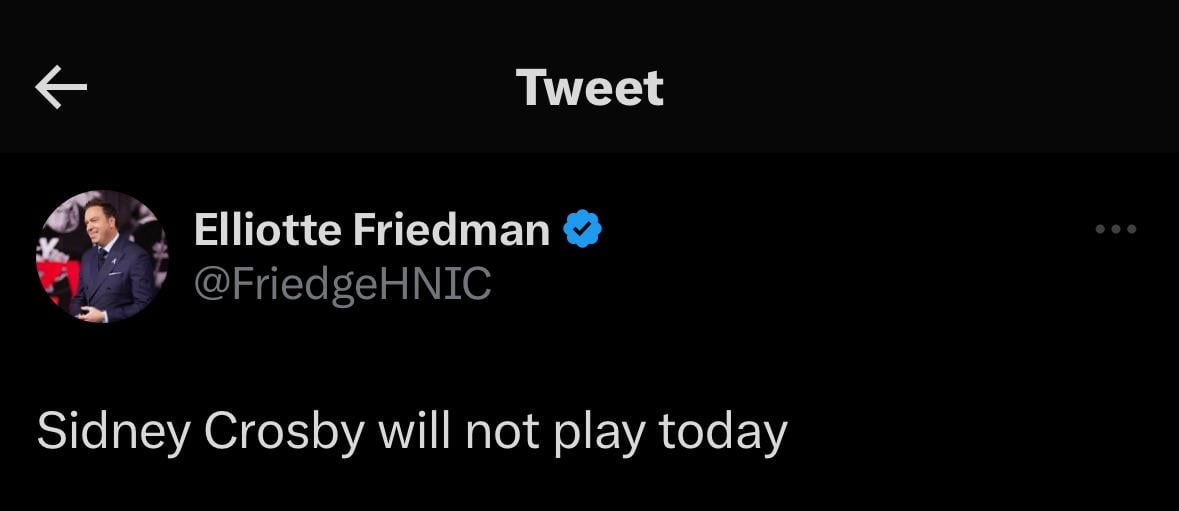
Task: Open the Elliotte Friedman display name link
Action: point(371,230)
